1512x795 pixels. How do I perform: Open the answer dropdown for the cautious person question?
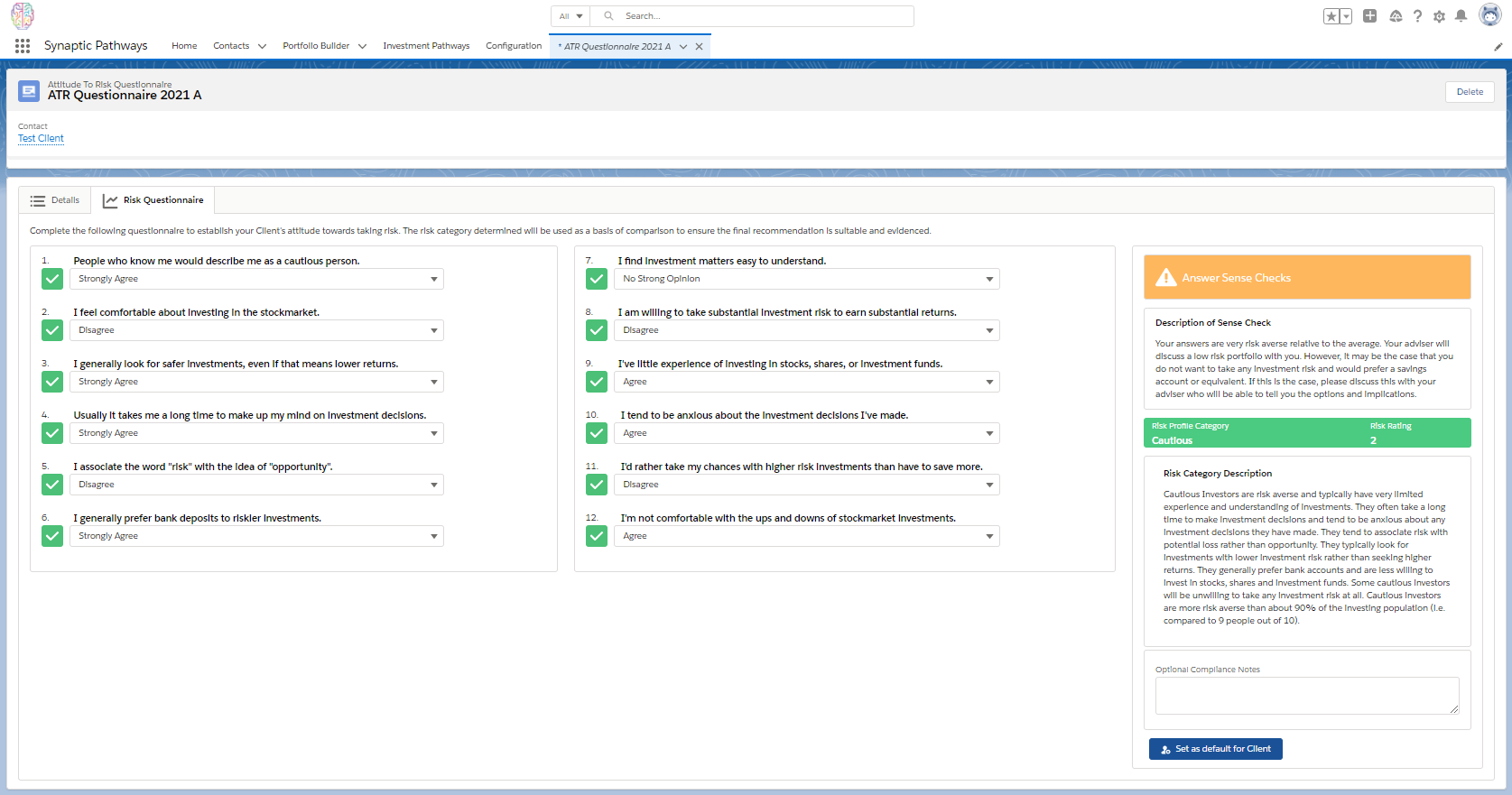pos(257,279)
